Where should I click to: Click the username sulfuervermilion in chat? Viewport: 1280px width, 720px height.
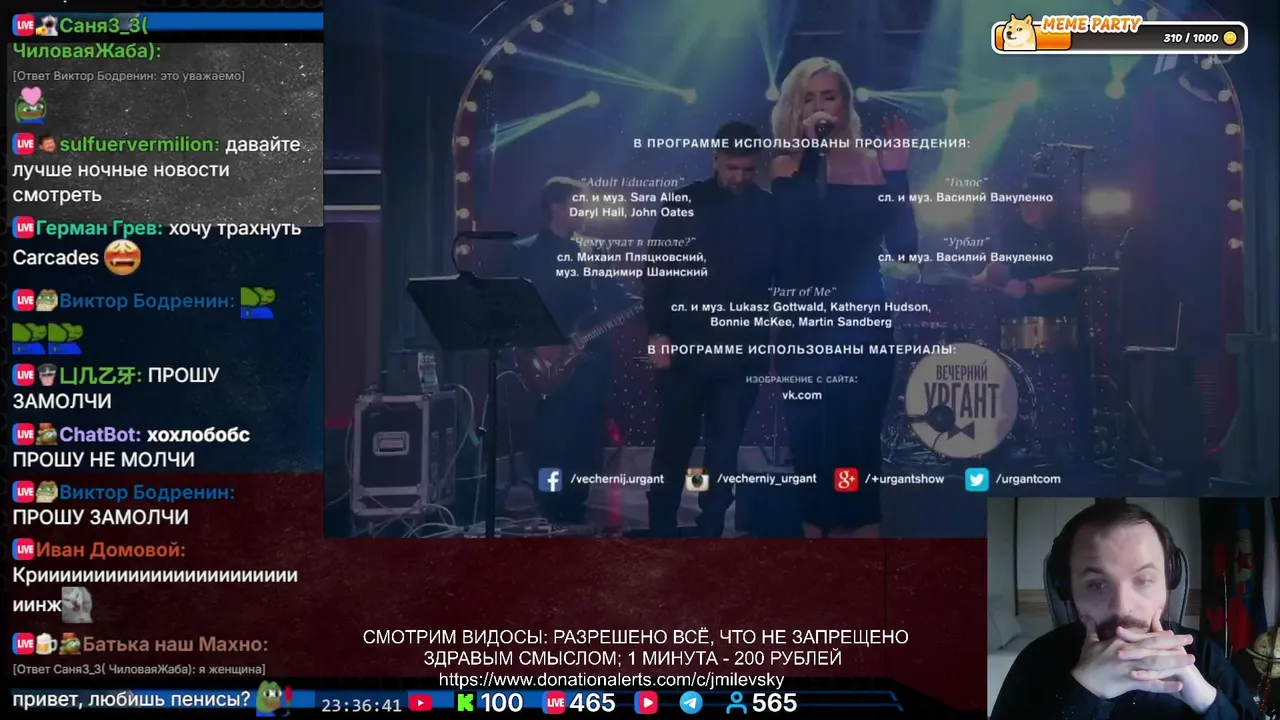coord(138,144)
